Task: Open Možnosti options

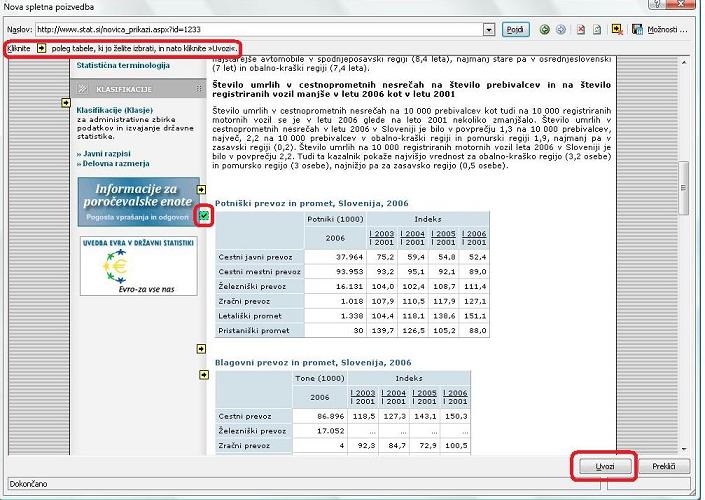Action: tap(668, 30)
